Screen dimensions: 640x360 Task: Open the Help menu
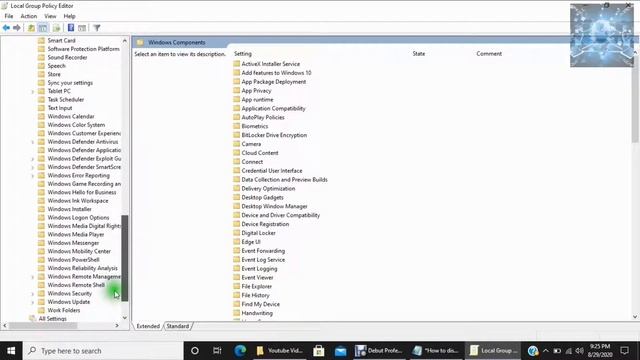pos(69,16)
